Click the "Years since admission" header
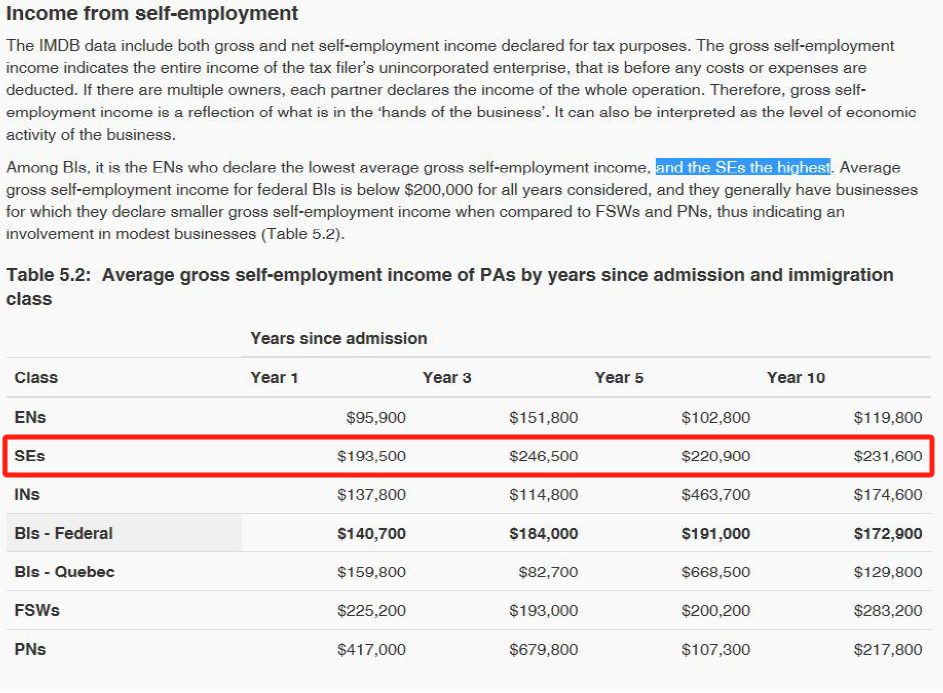 [338, 338]
